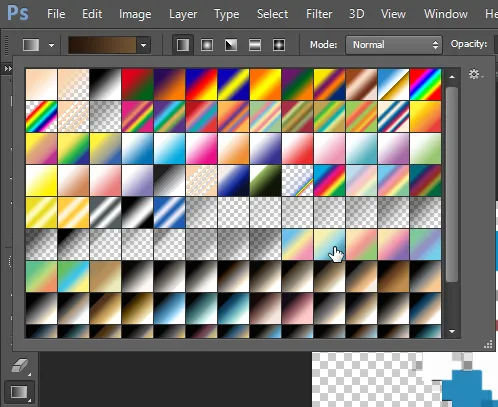Open the Window menu
The width and height of the screenshot is (498, 407).
(x=446, y=14)
